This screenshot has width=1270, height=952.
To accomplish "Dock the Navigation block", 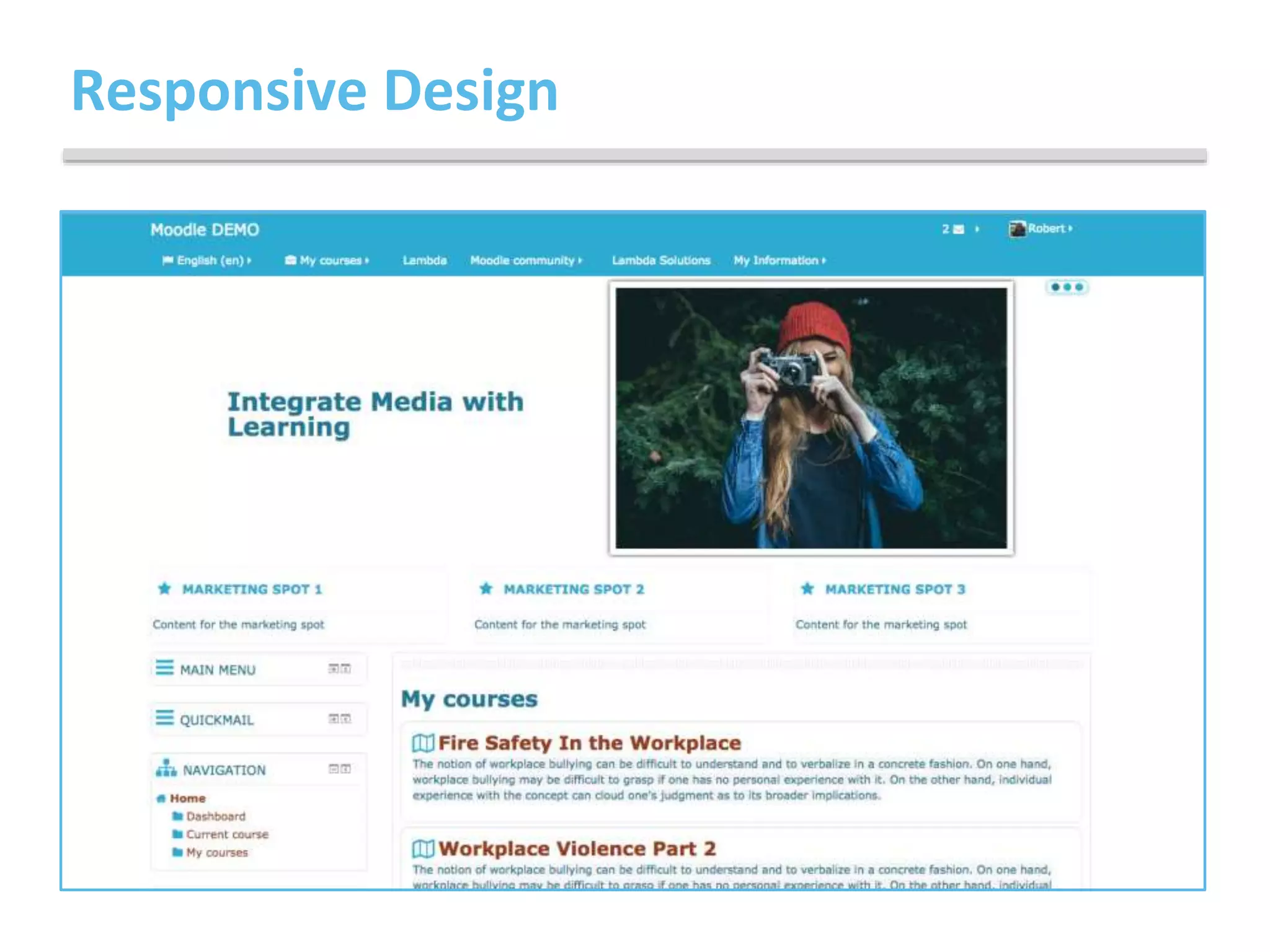I will (x=346, y=769).
